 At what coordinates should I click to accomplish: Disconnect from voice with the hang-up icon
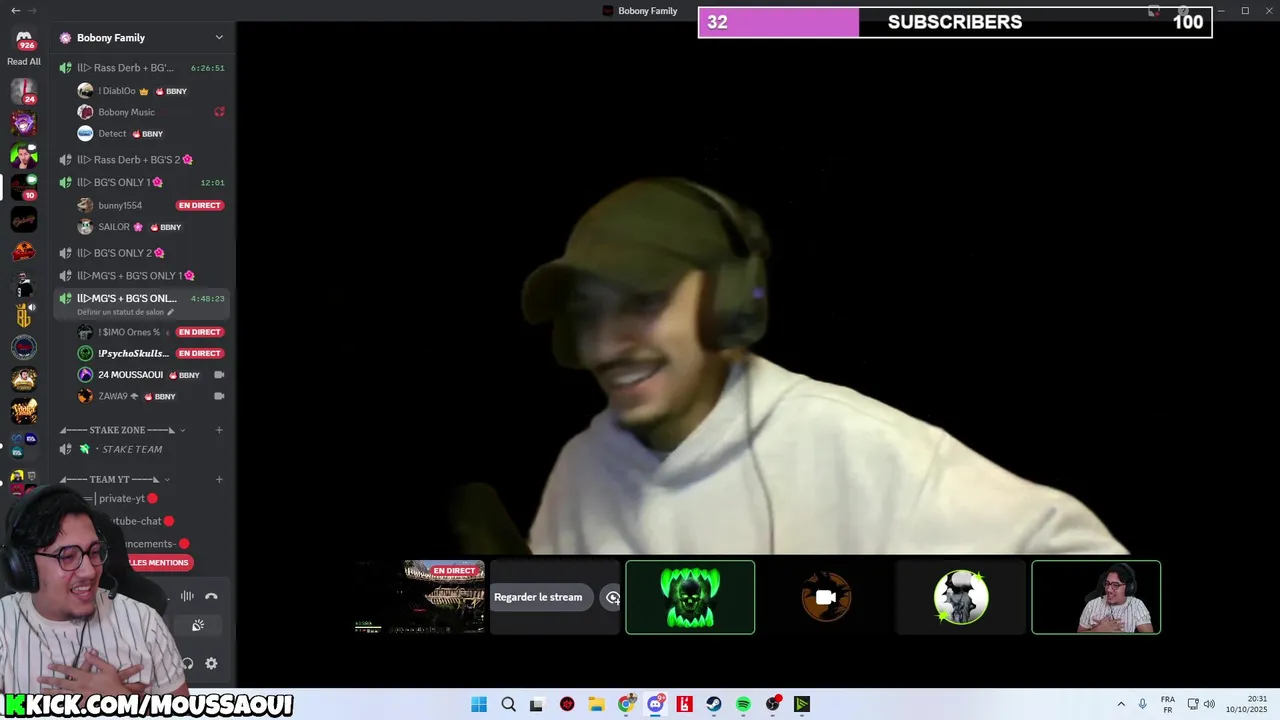[211, 596]
